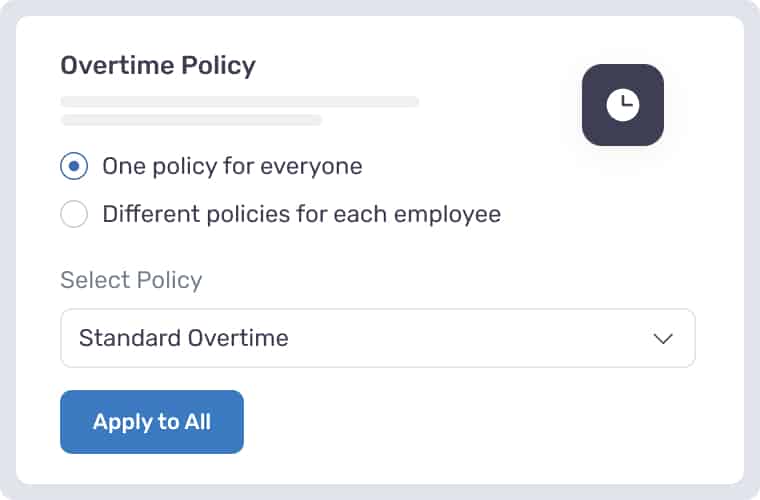Click the blue dot inside the selected radio

[74, 166]
